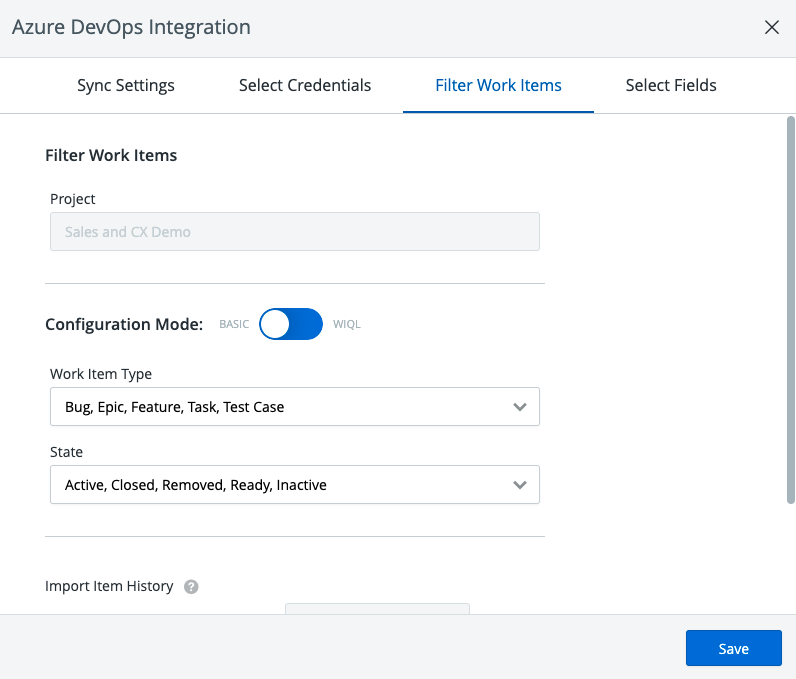Go to the Select Fields tab

pyautogui.click(x=671, y=86)
